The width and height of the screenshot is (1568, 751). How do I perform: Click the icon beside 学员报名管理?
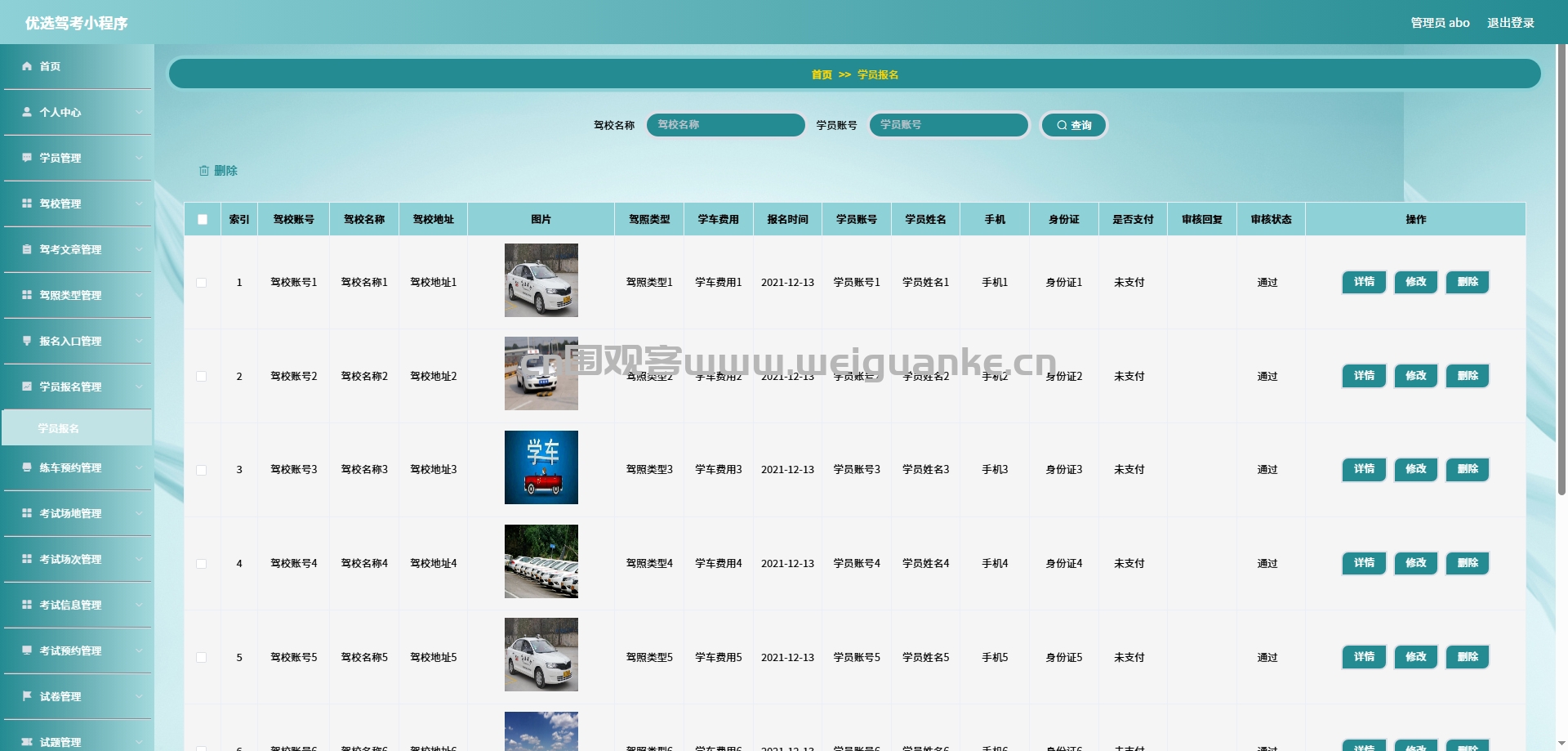[x=27, y=387]
